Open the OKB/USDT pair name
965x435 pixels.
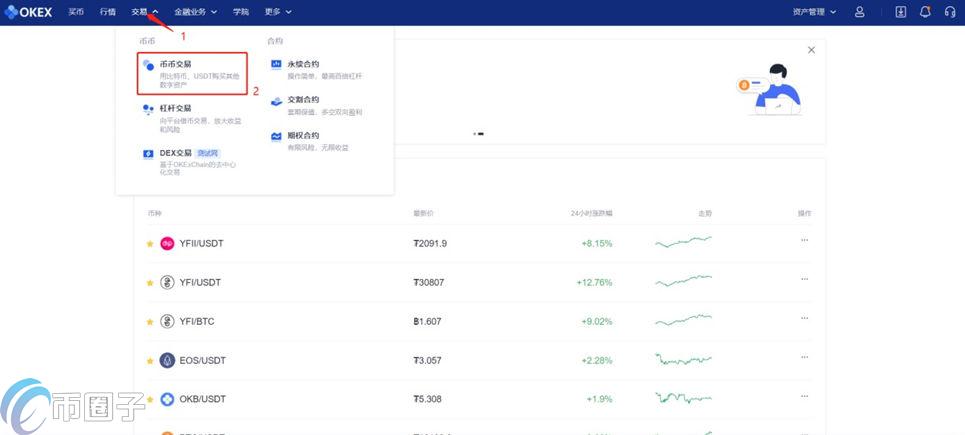[x=202, y=399]
